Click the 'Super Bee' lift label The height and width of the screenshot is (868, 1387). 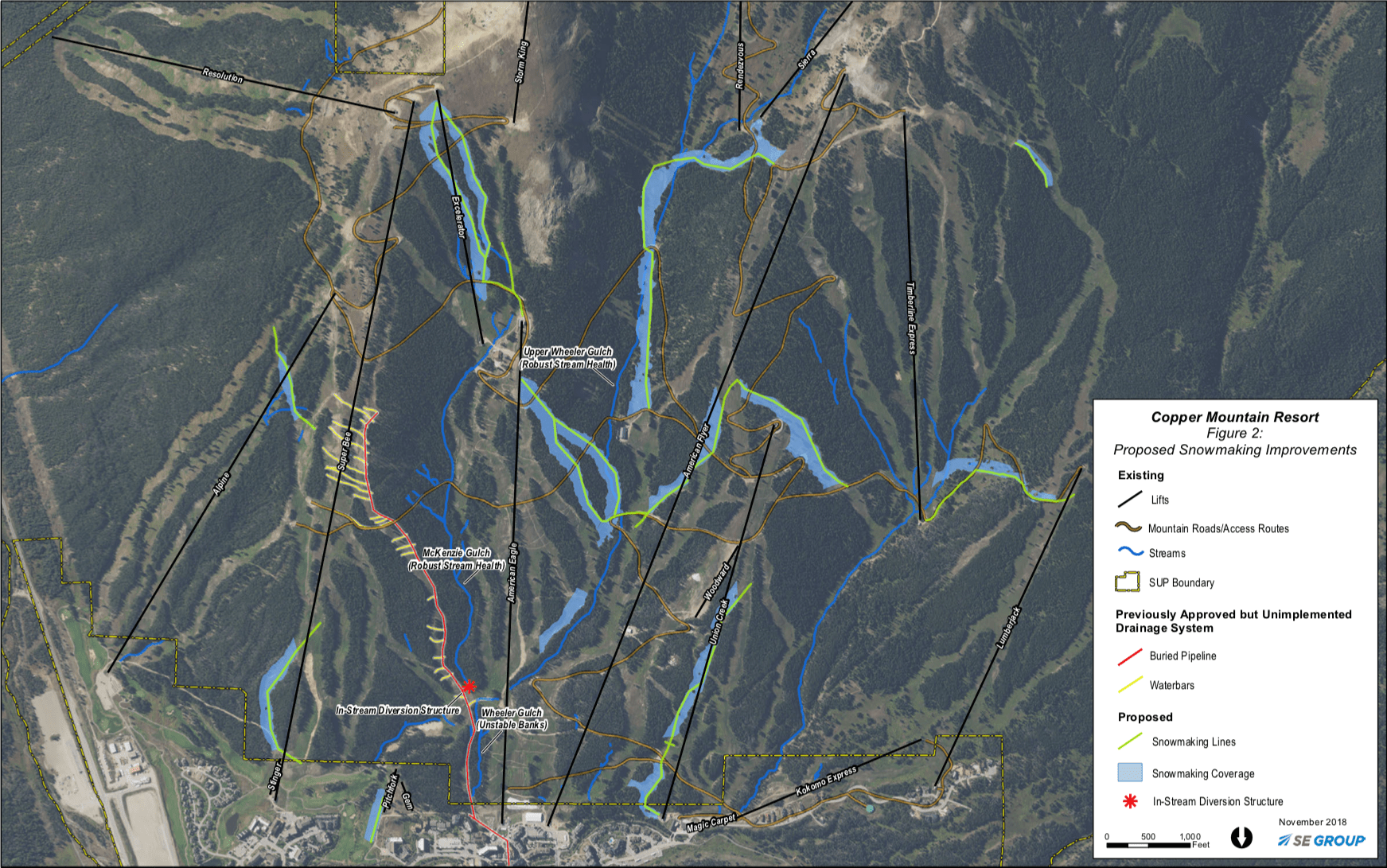[x=345, y=450]
